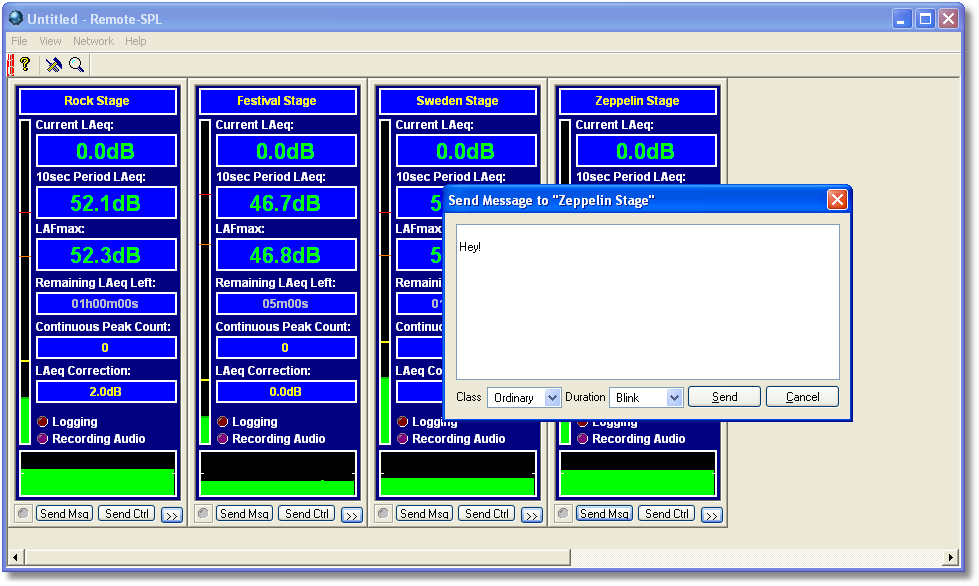This screenshot has height=586, width=979.
Task: Click the 52.1dB period LAeq value
Action: point(106,203)
